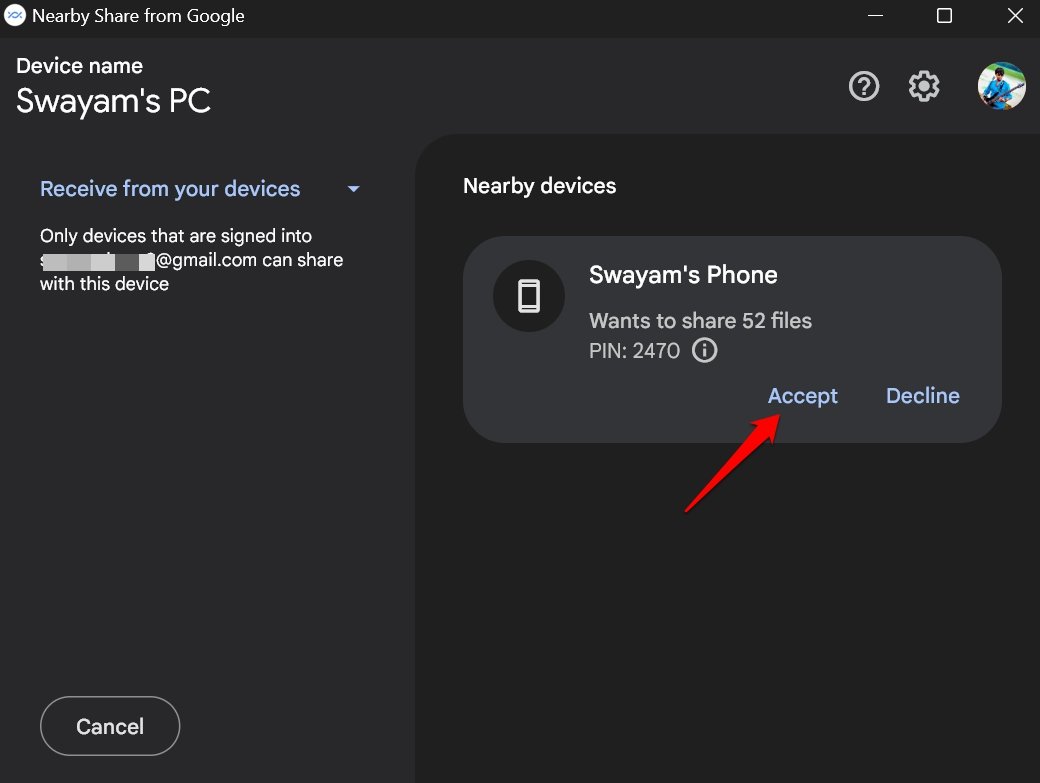Accept the file transfer from Swayam's Phone
The height and width of the screenshot is (783, 1040).
click(x=802, y=395)
